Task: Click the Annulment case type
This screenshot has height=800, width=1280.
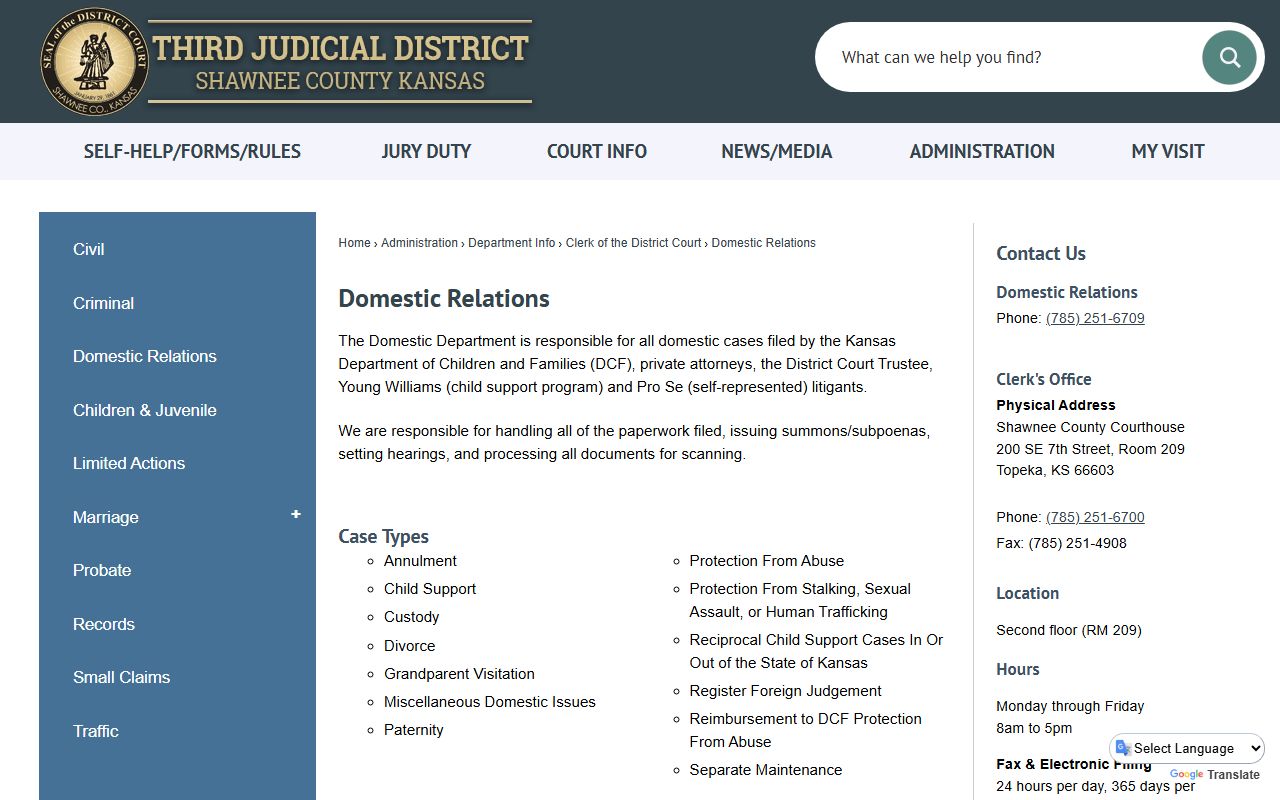Action: coord(420,561)
